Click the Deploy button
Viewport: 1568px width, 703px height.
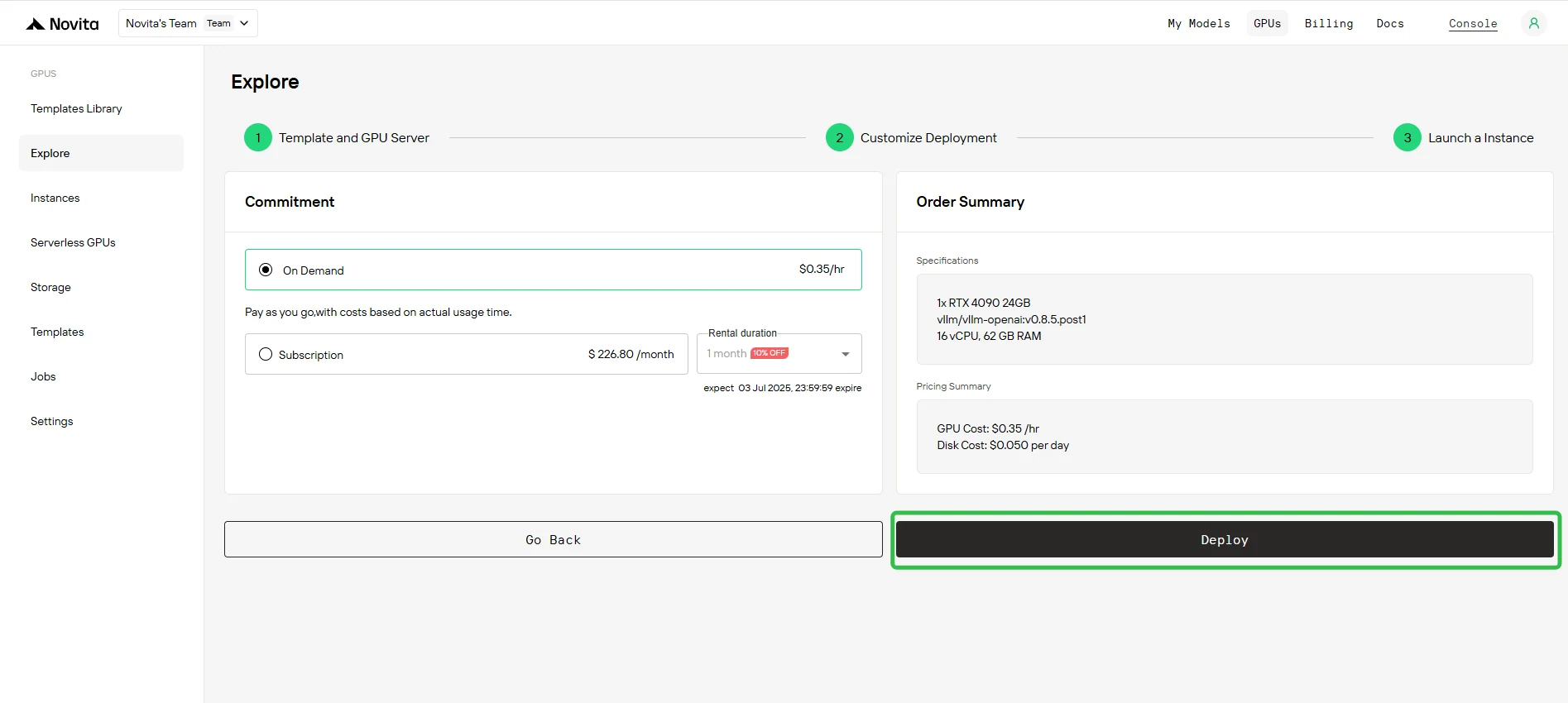(1225, 539)
